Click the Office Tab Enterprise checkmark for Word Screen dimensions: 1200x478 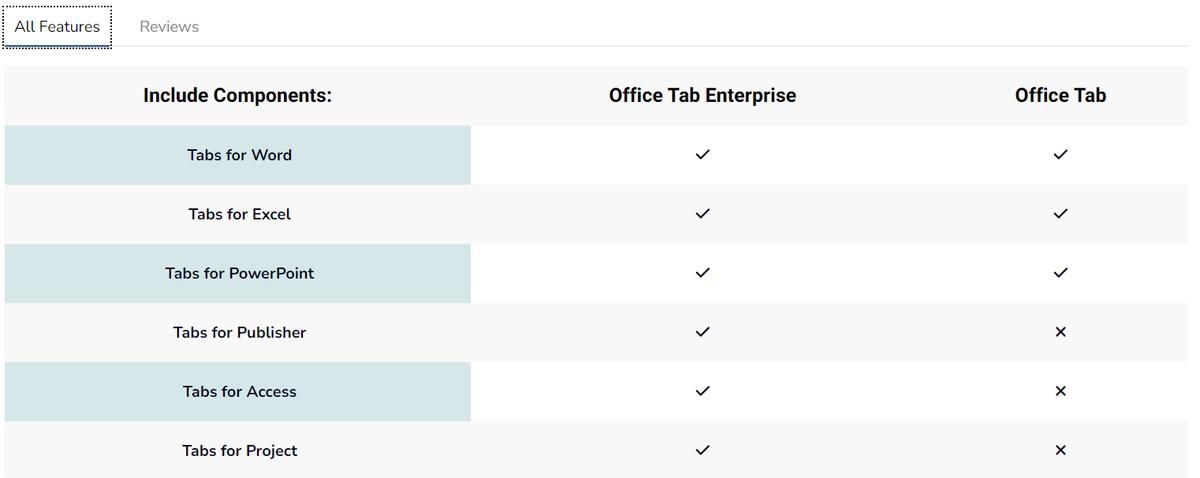702,155
